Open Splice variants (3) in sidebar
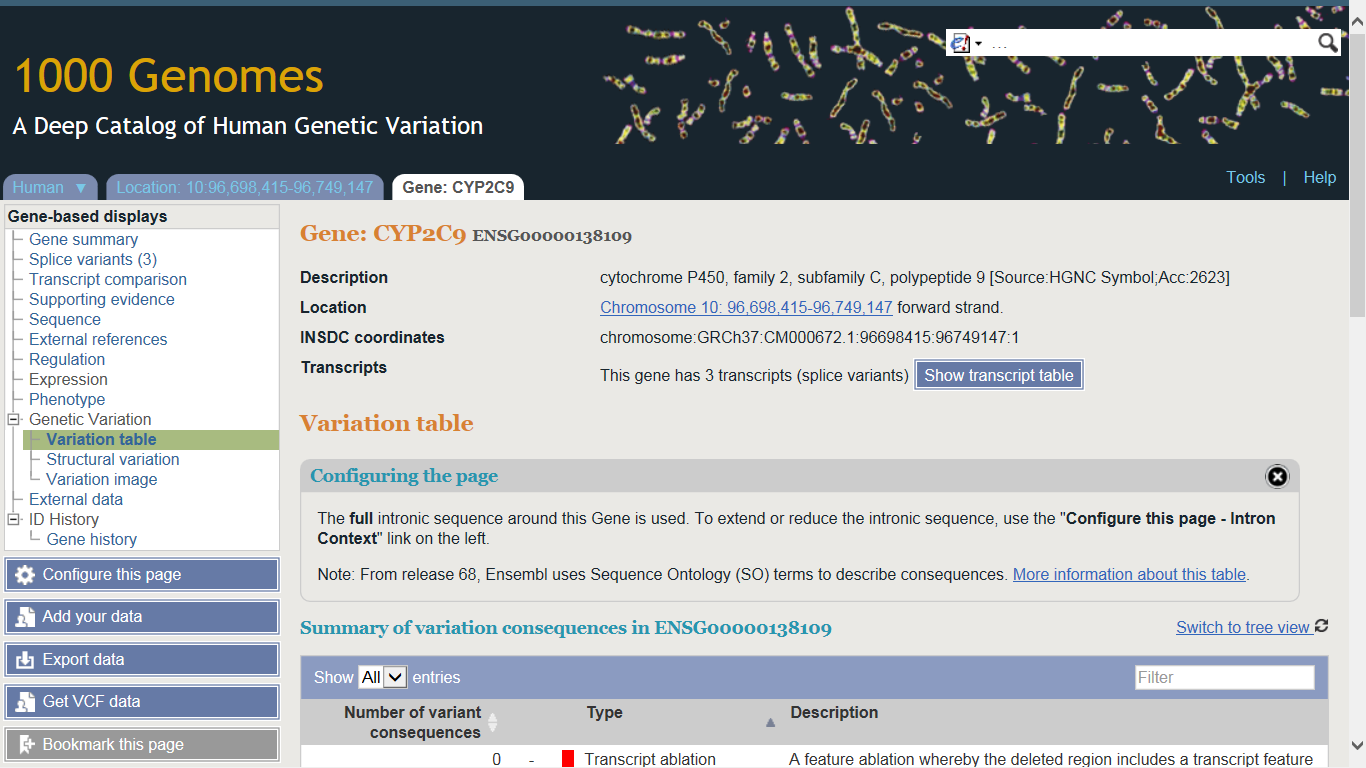Image resolution: width=1366 pixels, height=768 pixels. click(93, 259)
